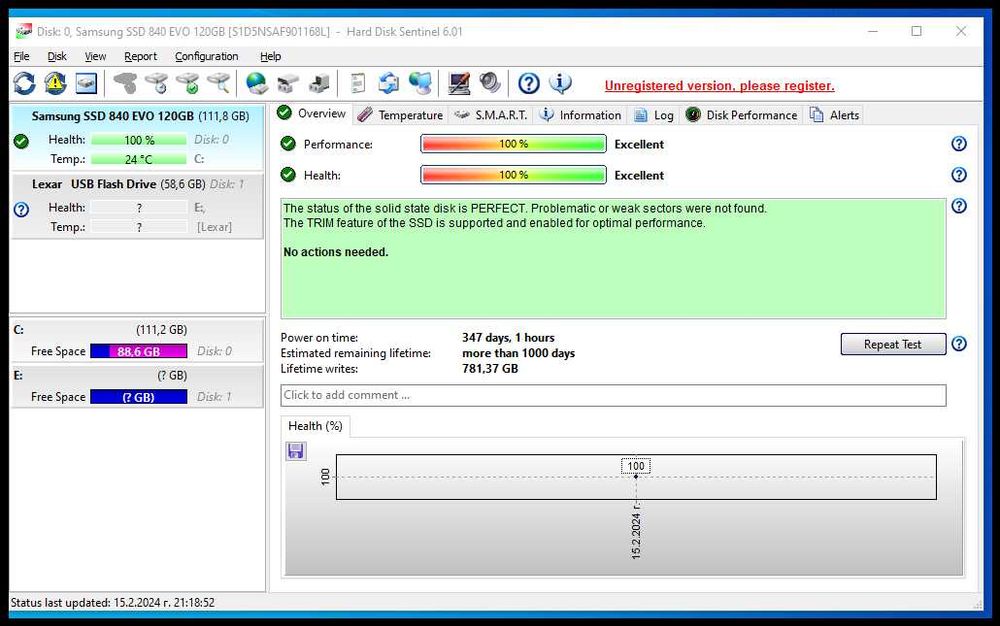Open the Alerts tab
This screenshot has width=1000, height=626.
834,115
